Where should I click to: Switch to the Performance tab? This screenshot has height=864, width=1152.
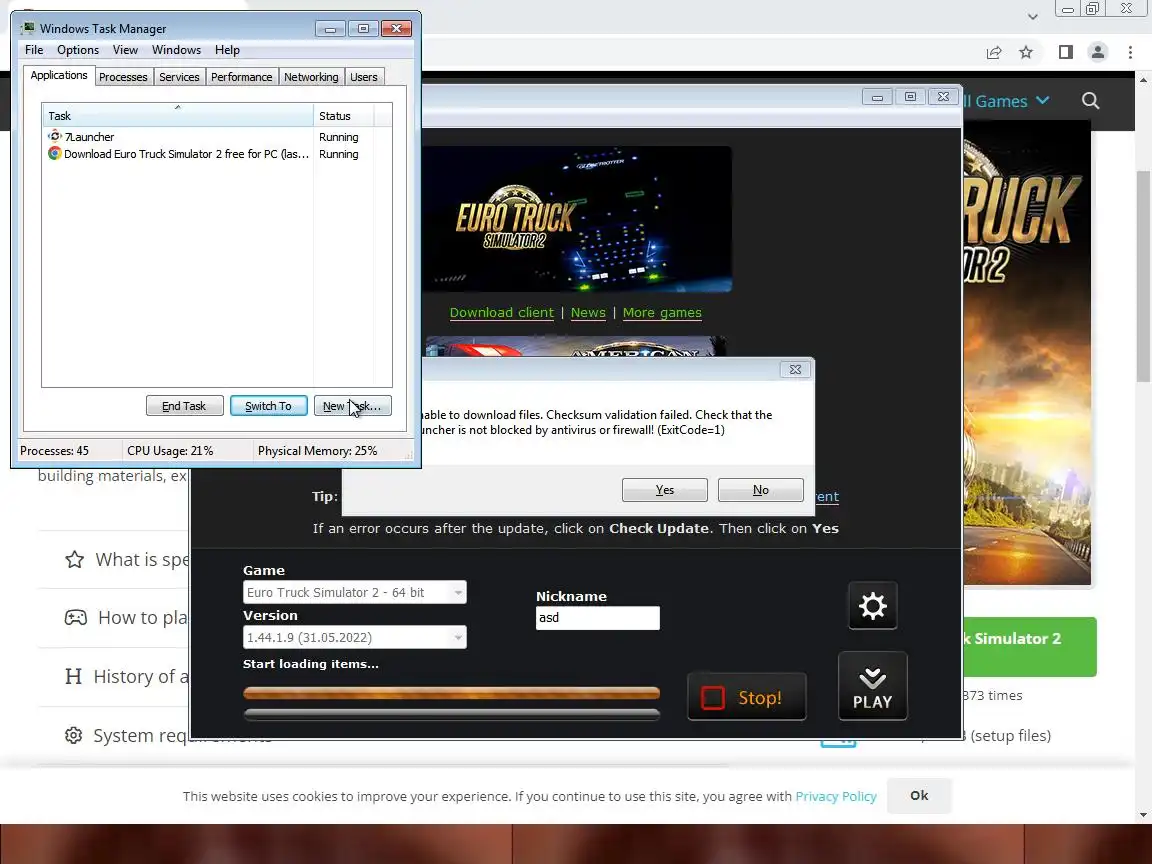point(242,77)
